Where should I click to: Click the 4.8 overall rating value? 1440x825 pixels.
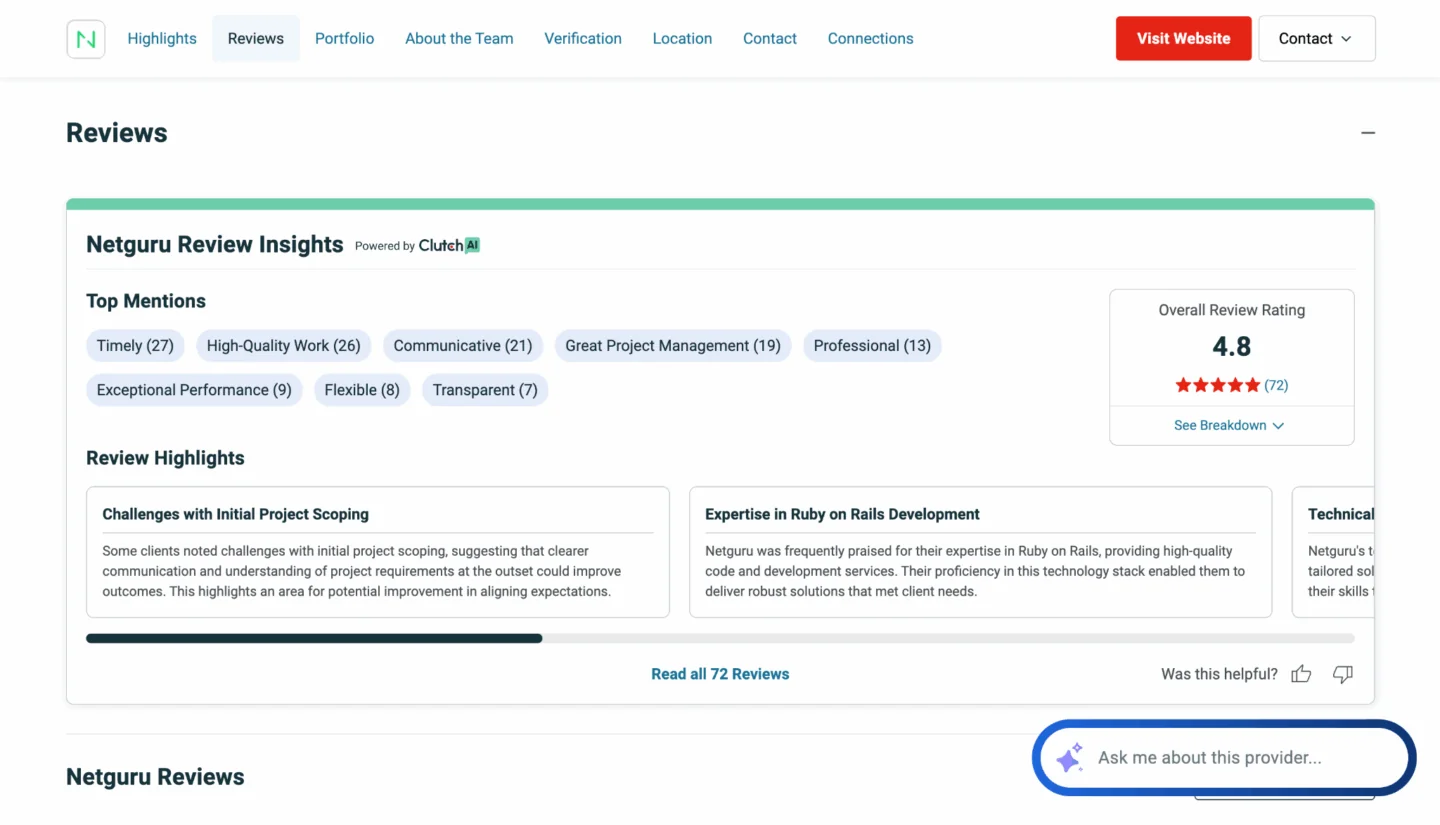[x=1232, y=347]
